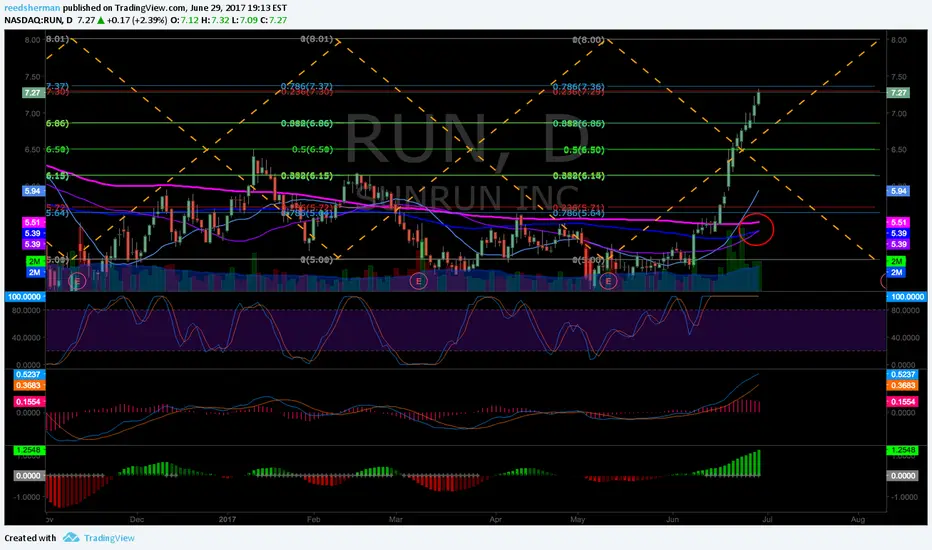The width and height of the screenshot is (932, 550).
Task: Click the Apr label on time axis
Action: [x=496, y=519]
